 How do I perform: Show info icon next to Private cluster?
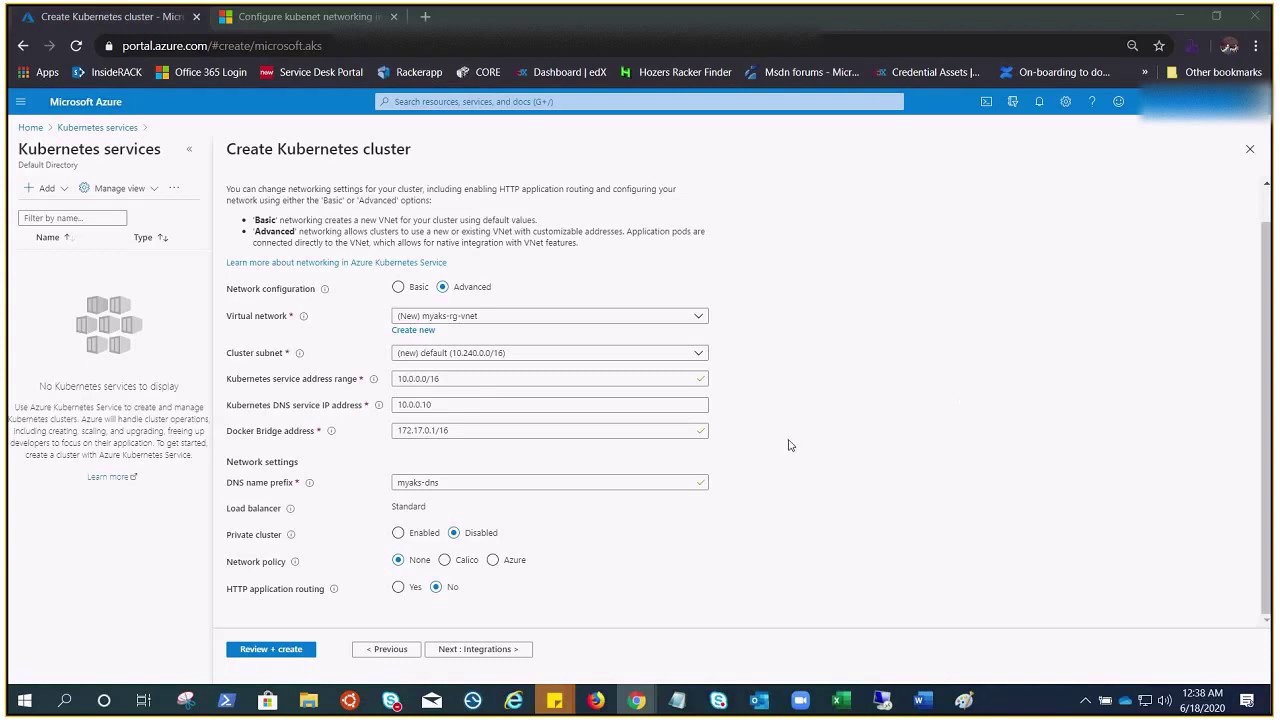click(291, 535)
